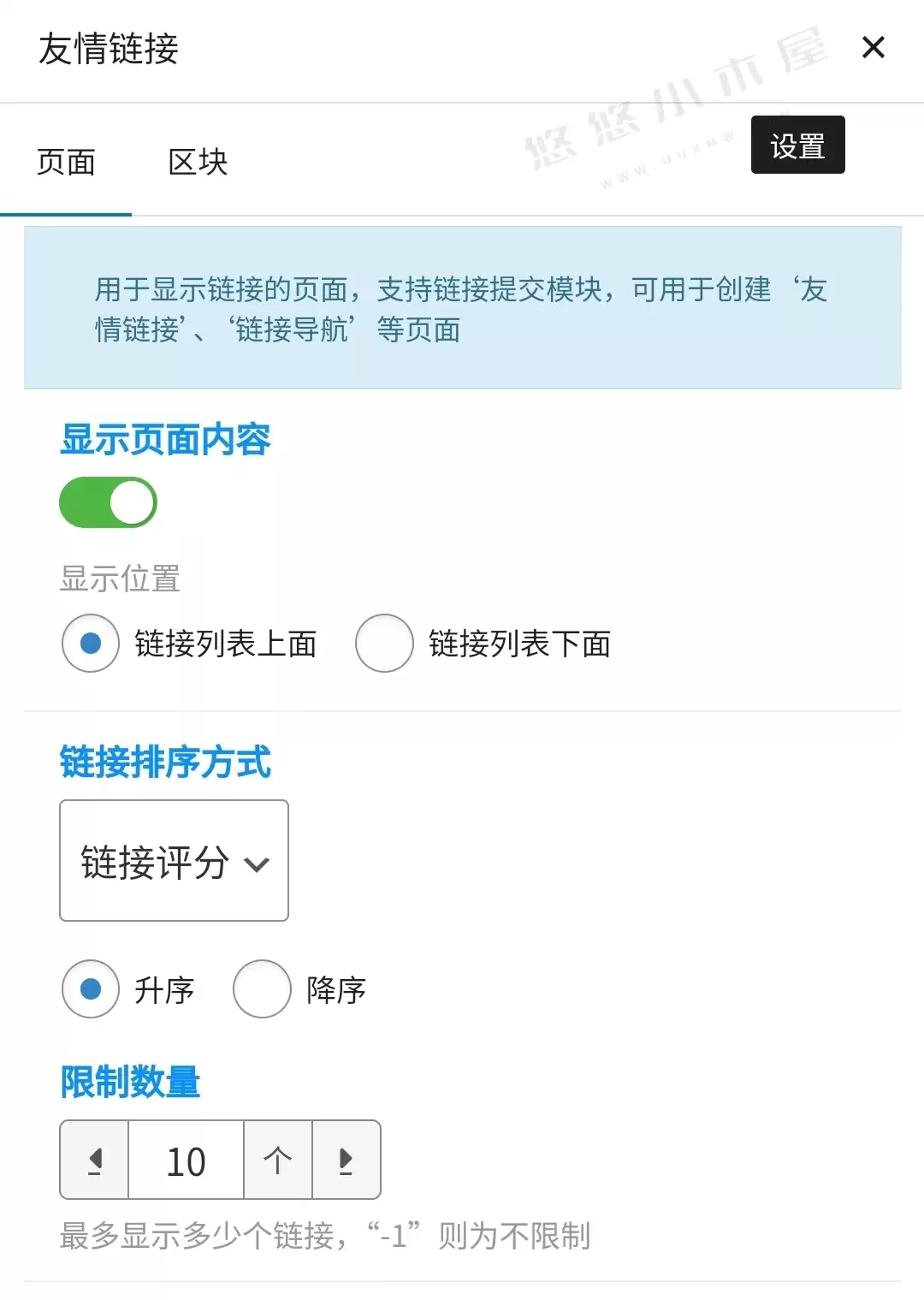The height and width of the screenshot is (1300, 924).
Task: Increase the link limit with the right stepper arrow
Action: coord(346,1161)
